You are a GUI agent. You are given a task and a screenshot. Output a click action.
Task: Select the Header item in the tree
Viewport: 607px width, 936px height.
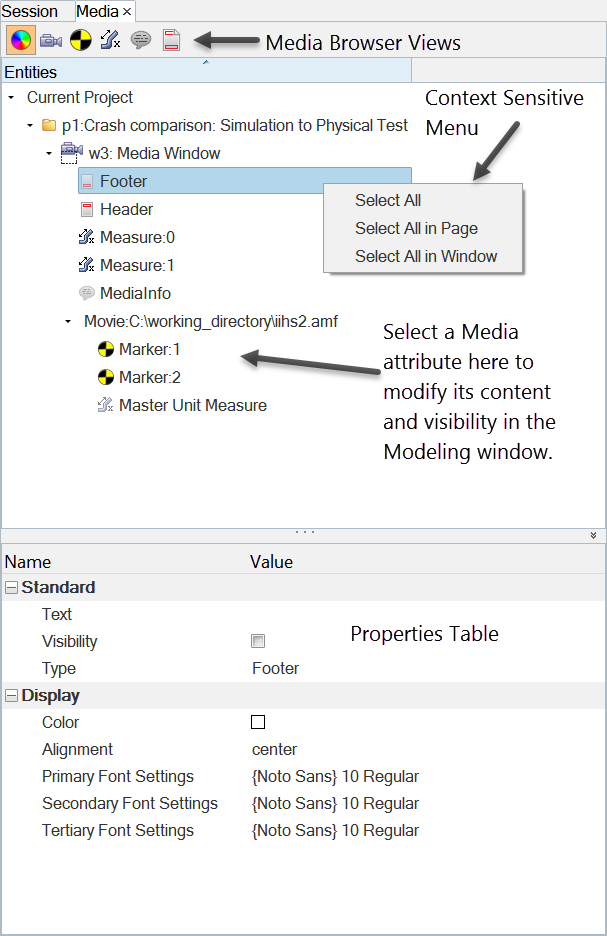click(x=126, y=210)
